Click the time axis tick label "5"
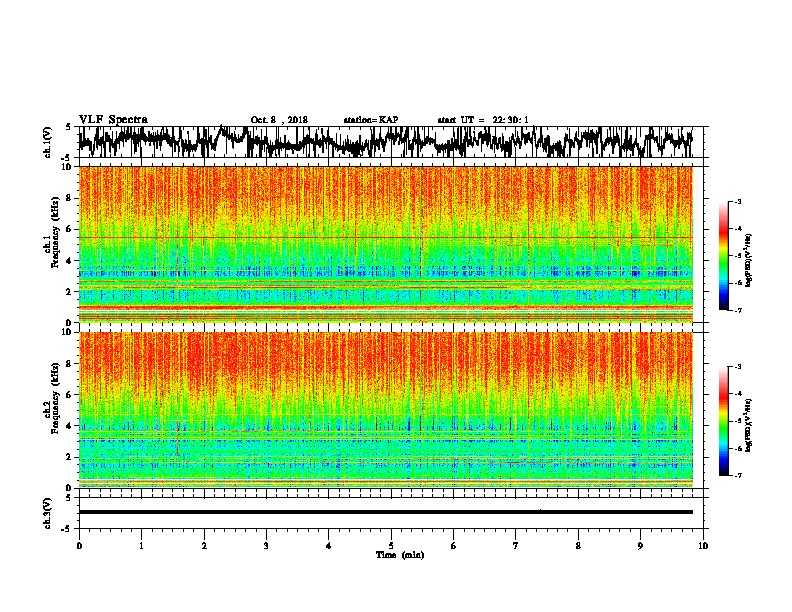 391,546
